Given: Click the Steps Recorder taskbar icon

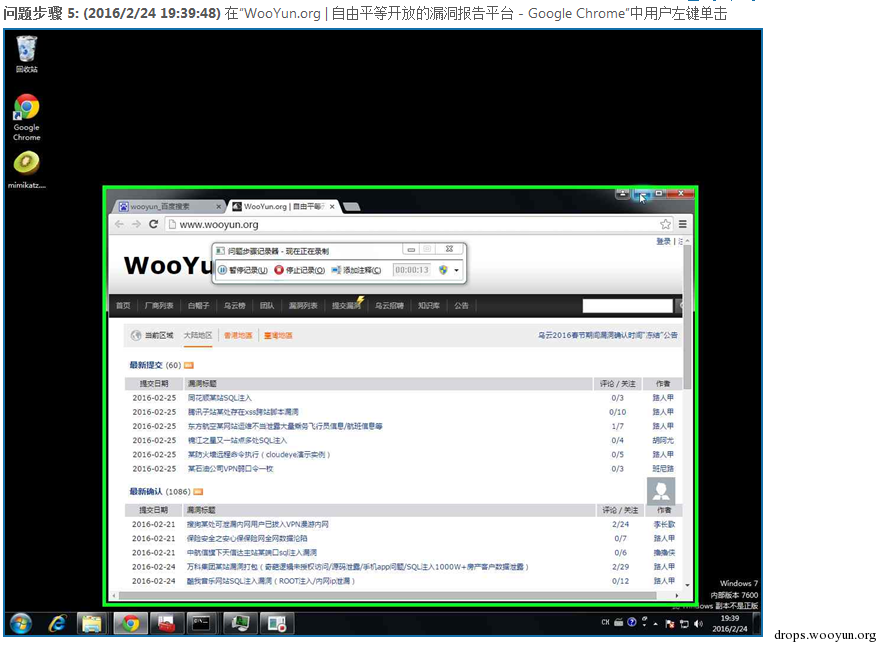Looking at the screenshot, I should click(x=277, y=624).
